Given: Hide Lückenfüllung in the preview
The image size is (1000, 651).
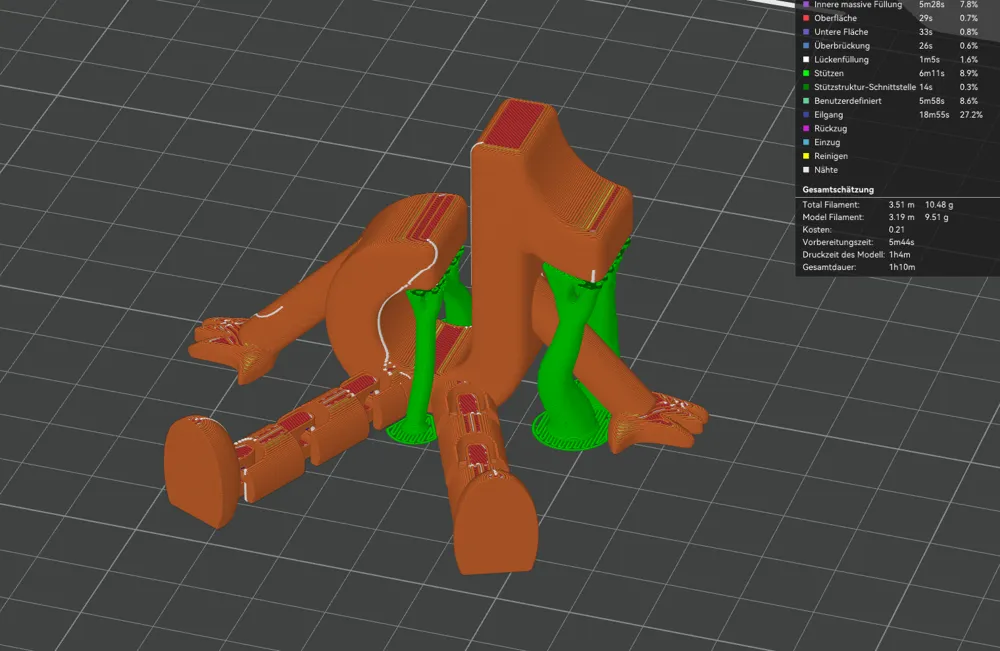Looking at the screenshot, I should (x=841, y=59).
